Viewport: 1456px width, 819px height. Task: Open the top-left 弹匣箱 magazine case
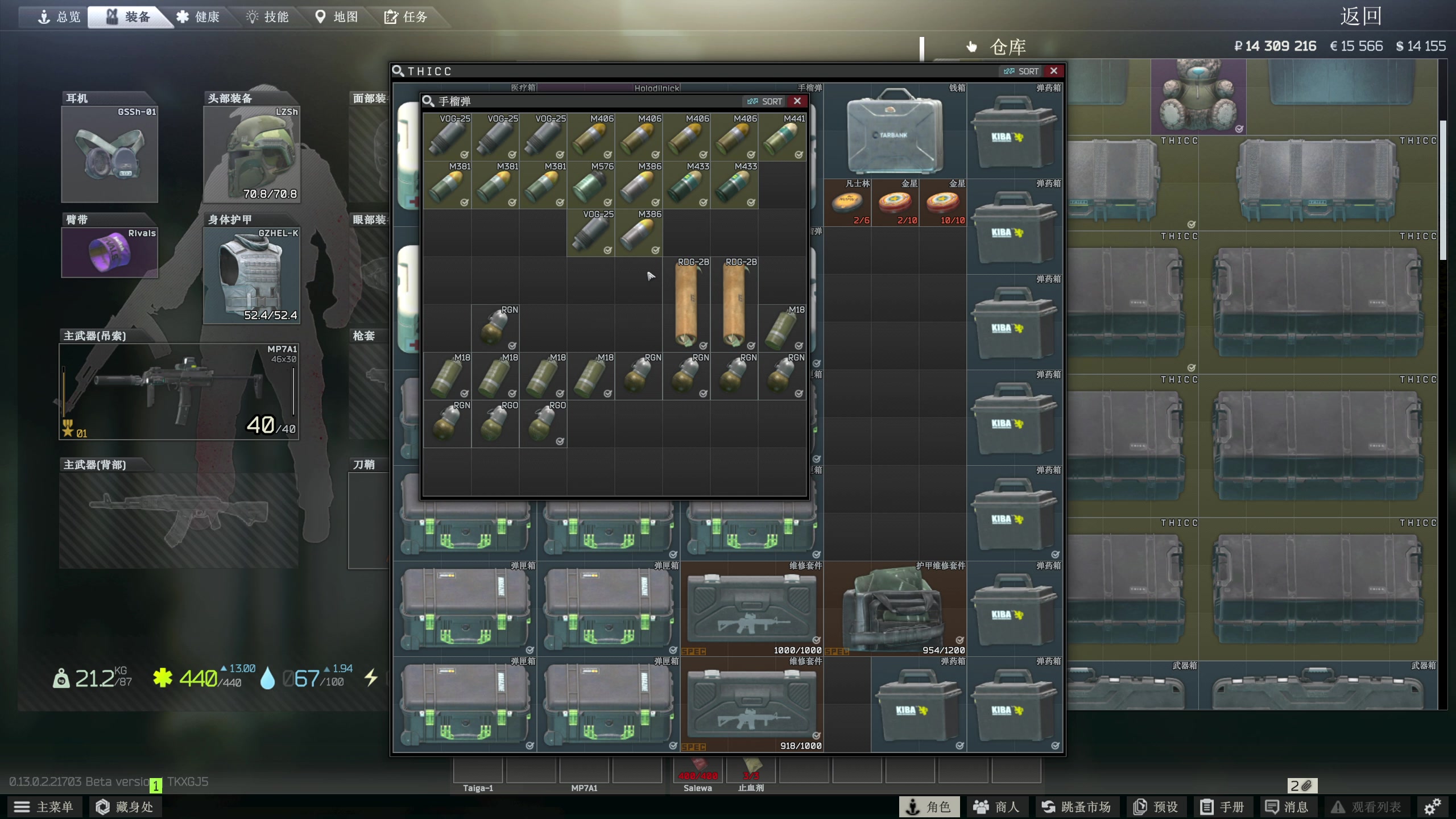point(466,609)
